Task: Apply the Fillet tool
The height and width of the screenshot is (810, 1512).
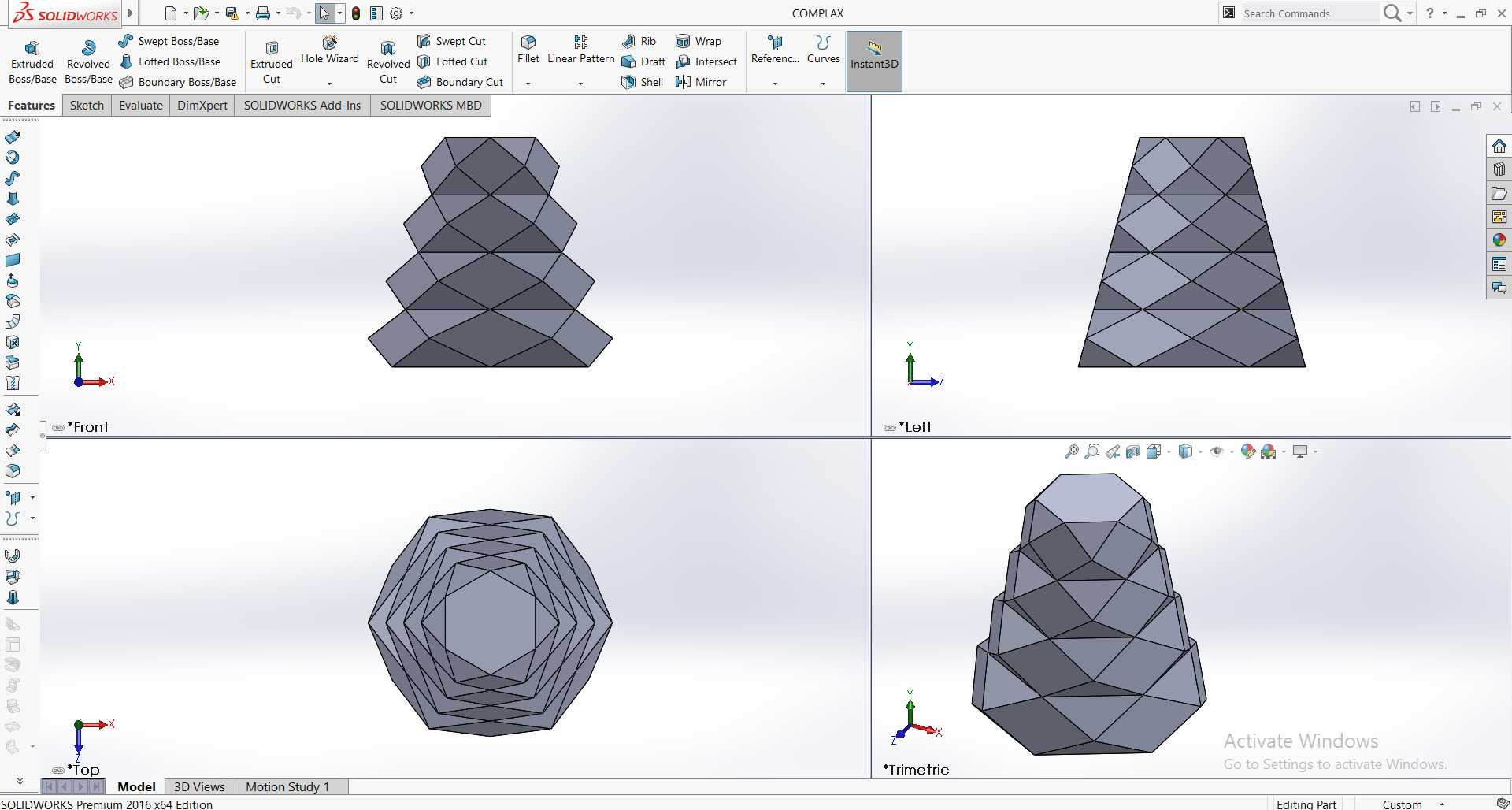Action: 528,49
